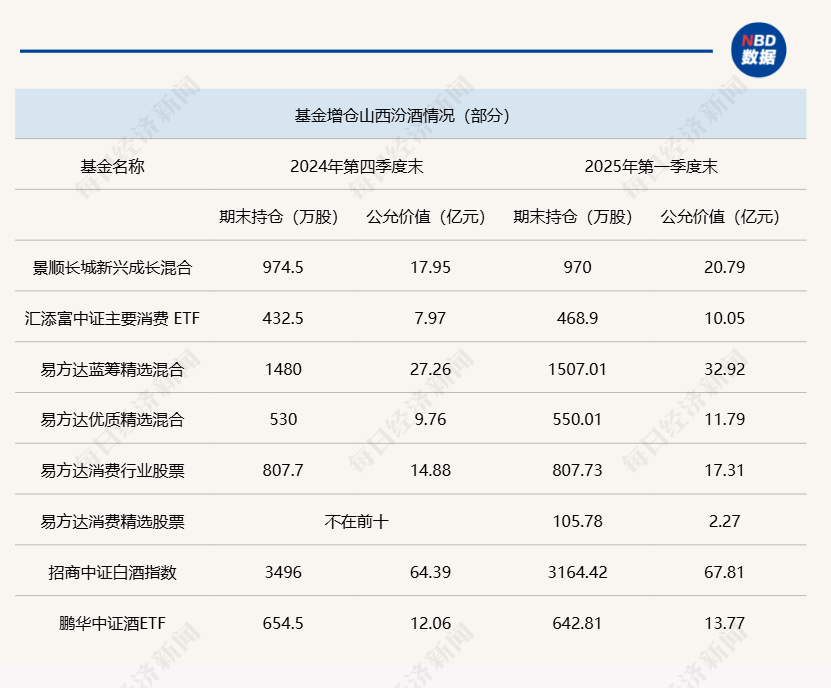Click the 易方达消费精选股票 fund name

112,521
